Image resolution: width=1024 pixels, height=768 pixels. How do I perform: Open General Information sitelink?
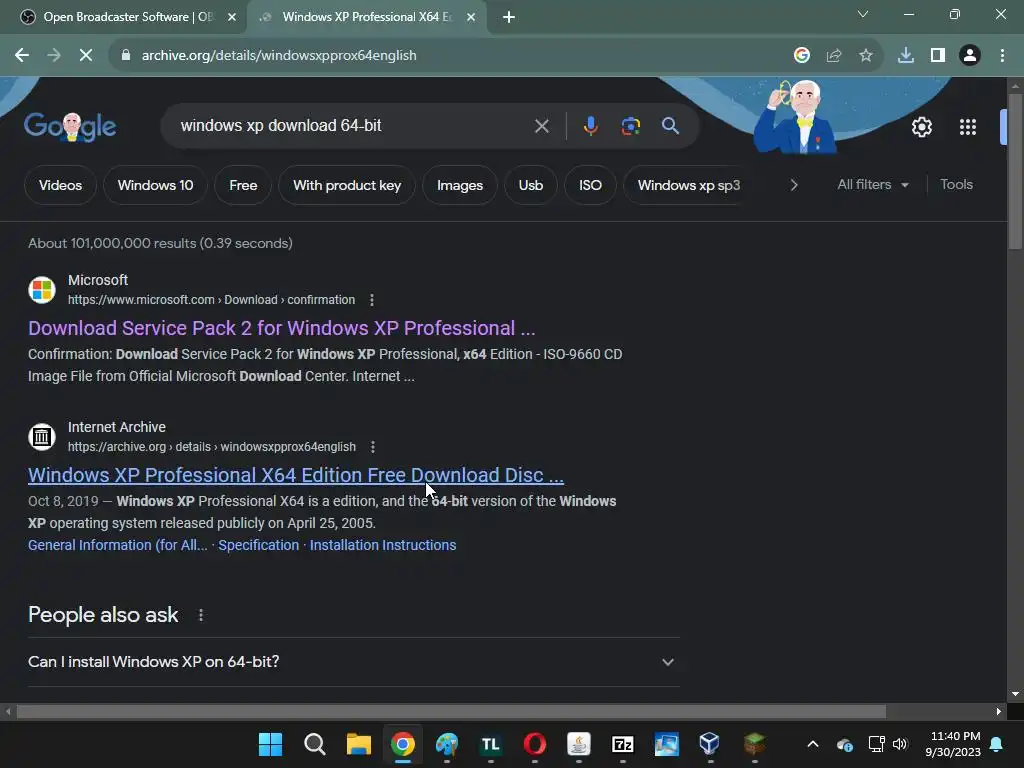pos(118,545)
